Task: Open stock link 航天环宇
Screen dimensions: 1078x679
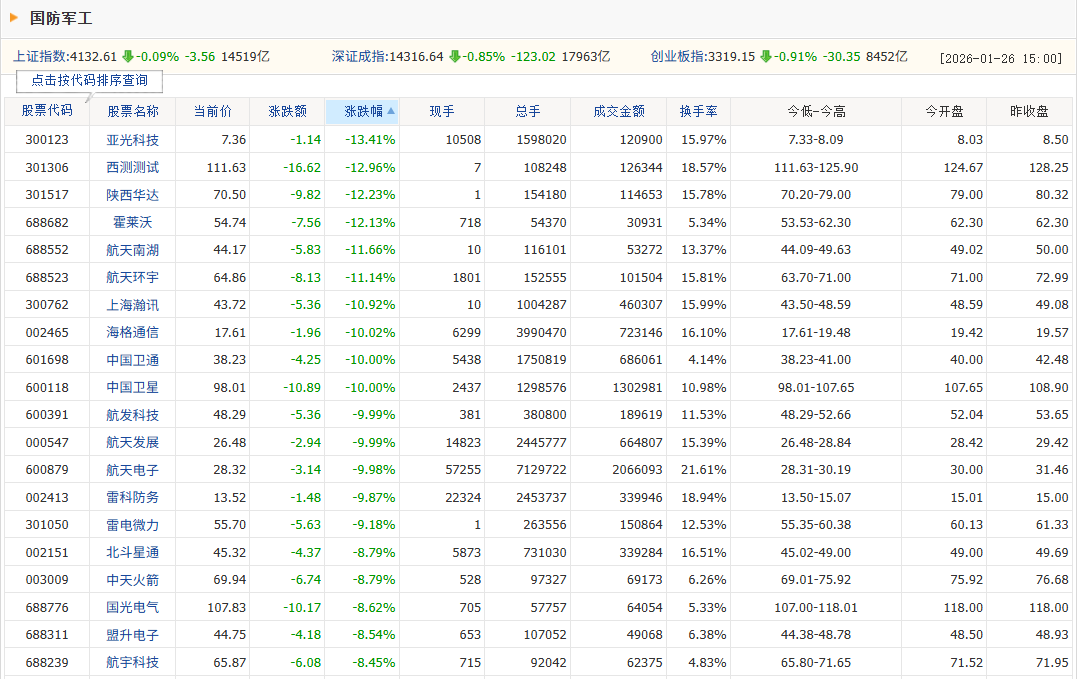Action: click(x=133, y=277)
